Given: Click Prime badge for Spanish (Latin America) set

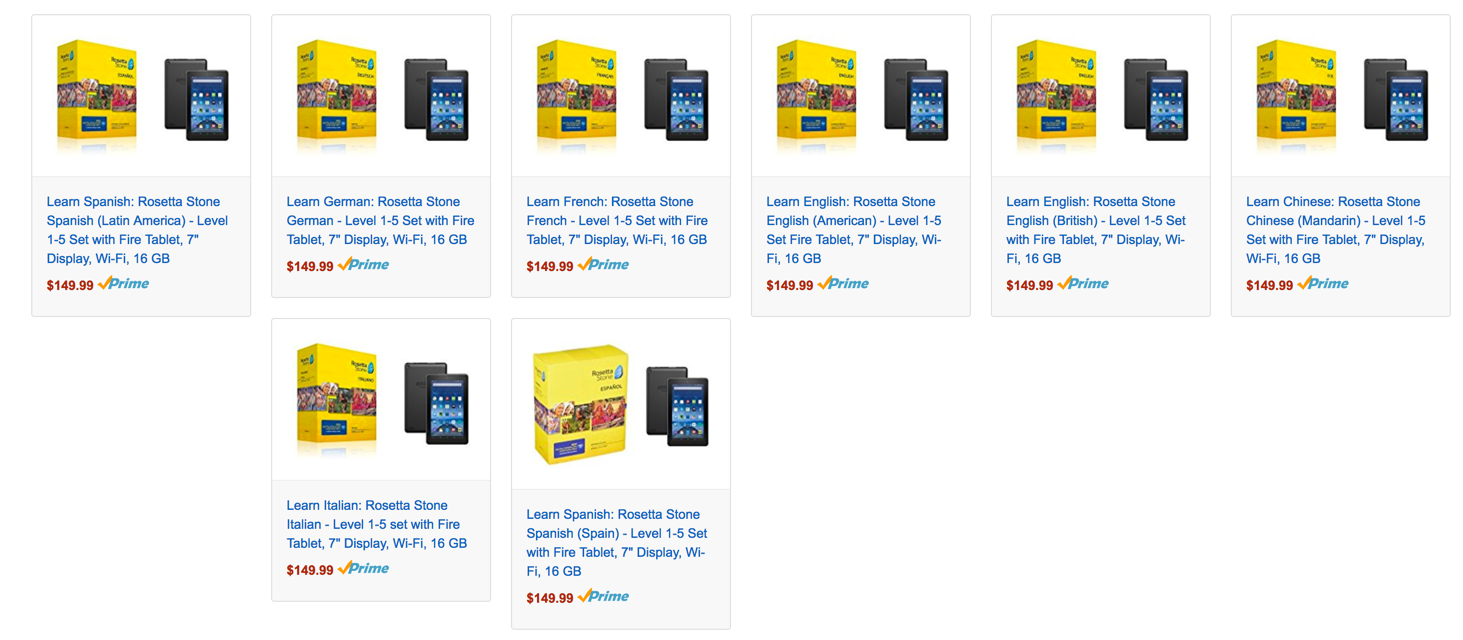Looking at the screenshot, I should click(124, 284).
